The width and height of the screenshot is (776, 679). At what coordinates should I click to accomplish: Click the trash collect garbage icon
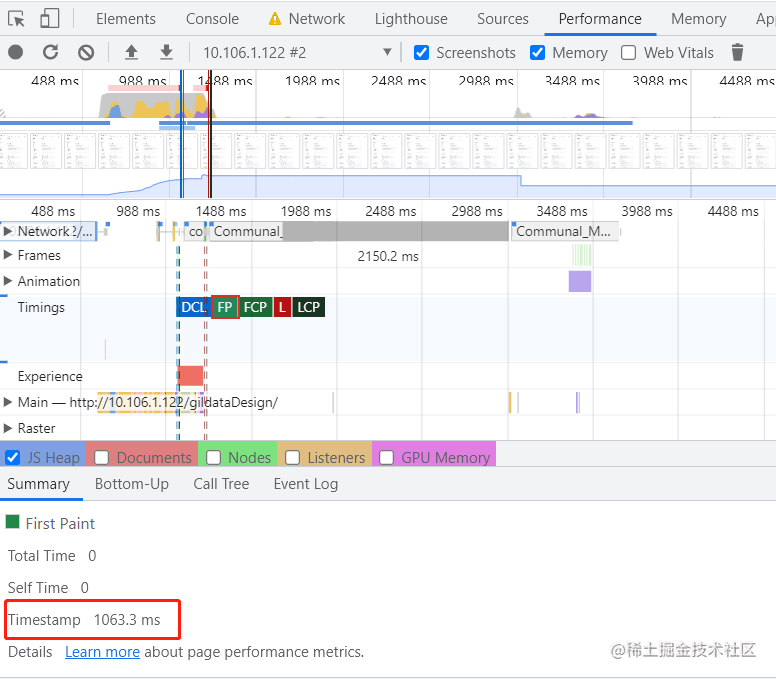point(737,52)
